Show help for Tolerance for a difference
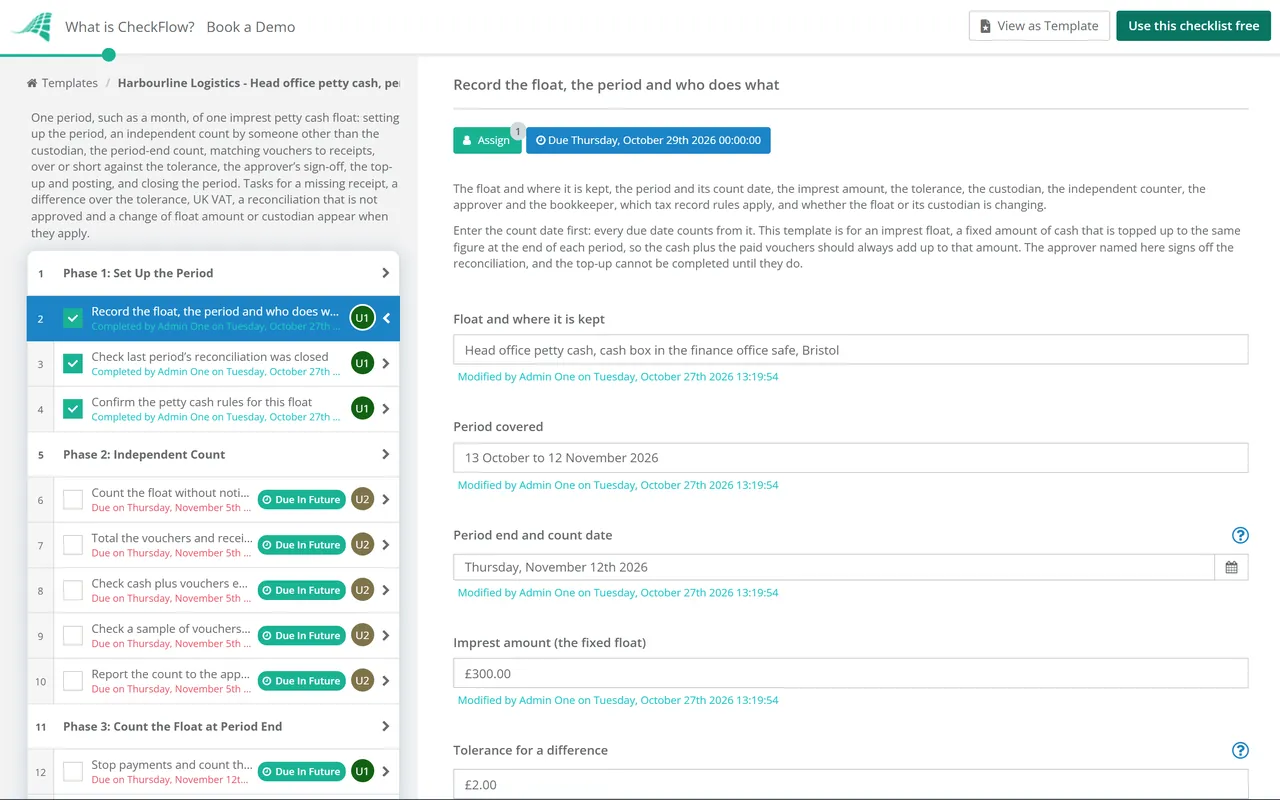Image resolution: width=1280 pixels, height=800 pixels. coord(1240,750)
